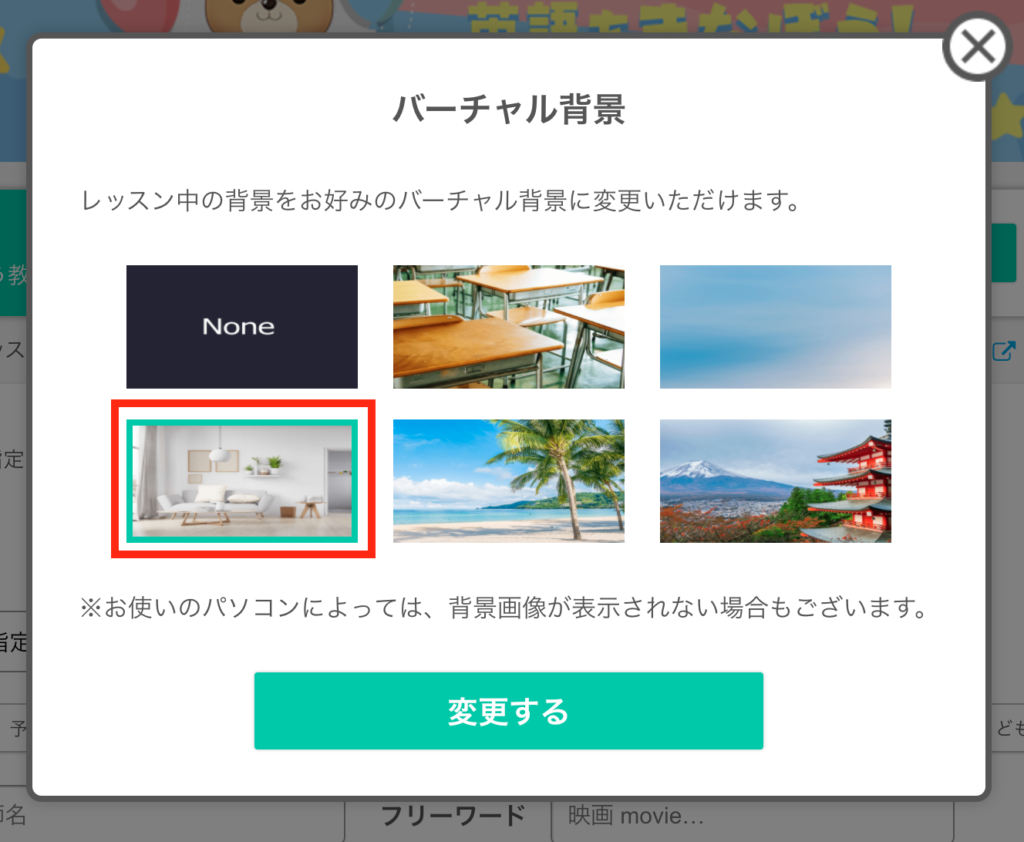The width and height of the screenshot is (1024, 842).
Task: Open the external link icon at right edge
Action: coord(1004,351)
